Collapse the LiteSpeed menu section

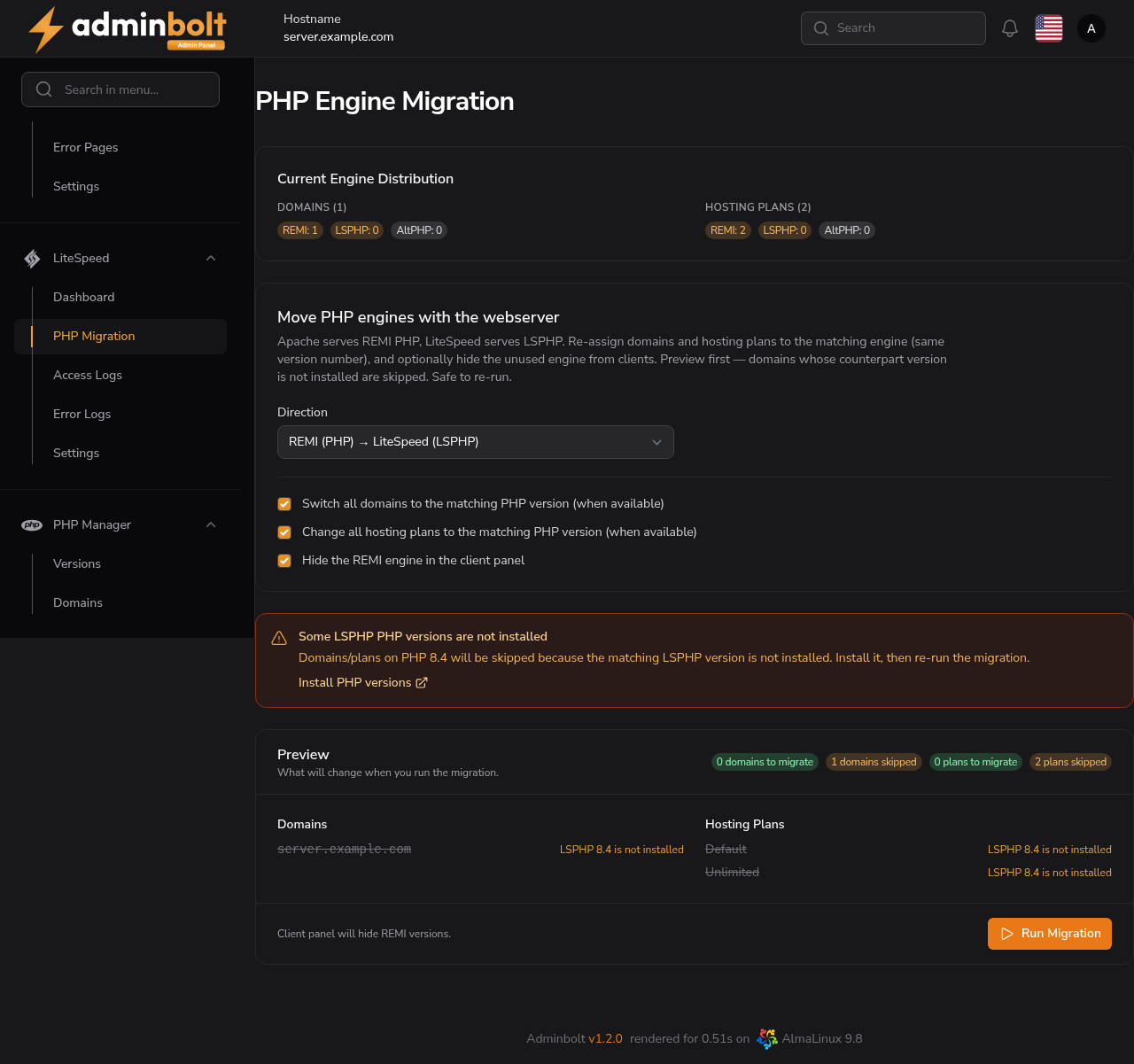click(211, 259)
